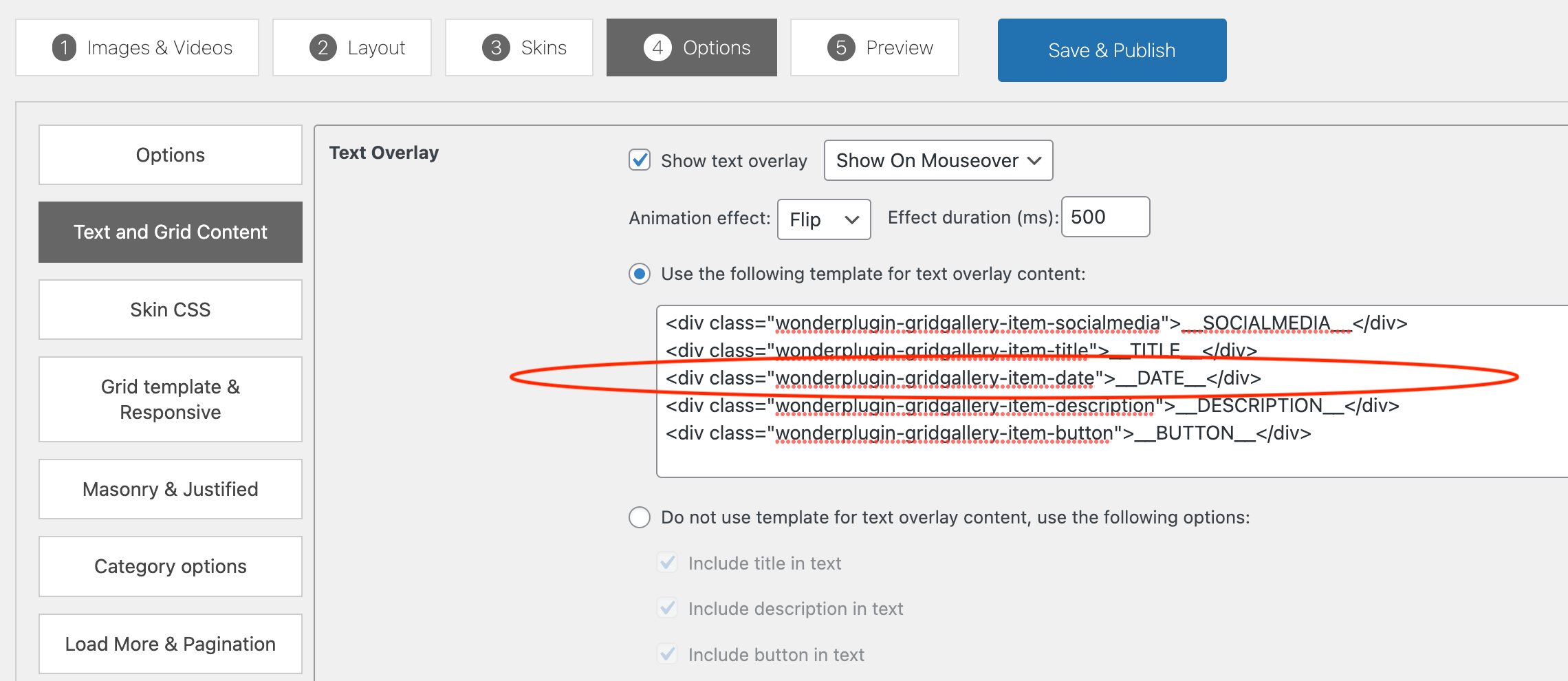Open Load More & Pagination settings
This screenshot has width=1568, height=681.
click(x=170, y=643)
